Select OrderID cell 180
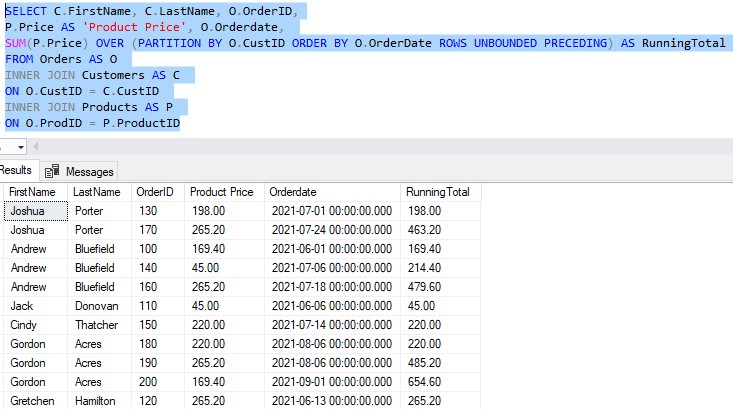 [158, 344]
